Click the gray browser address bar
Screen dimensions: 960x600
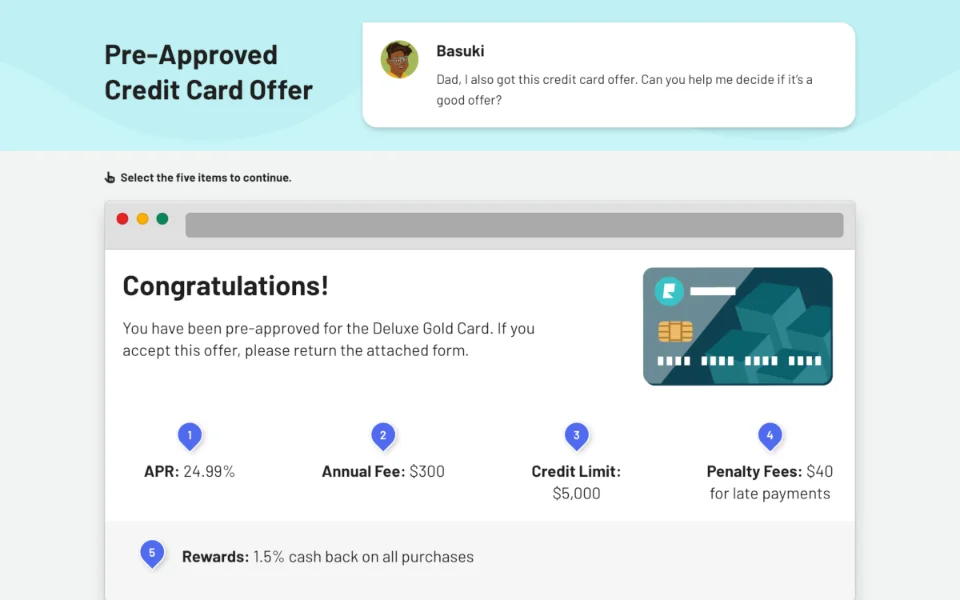click(x=514, y=225)
